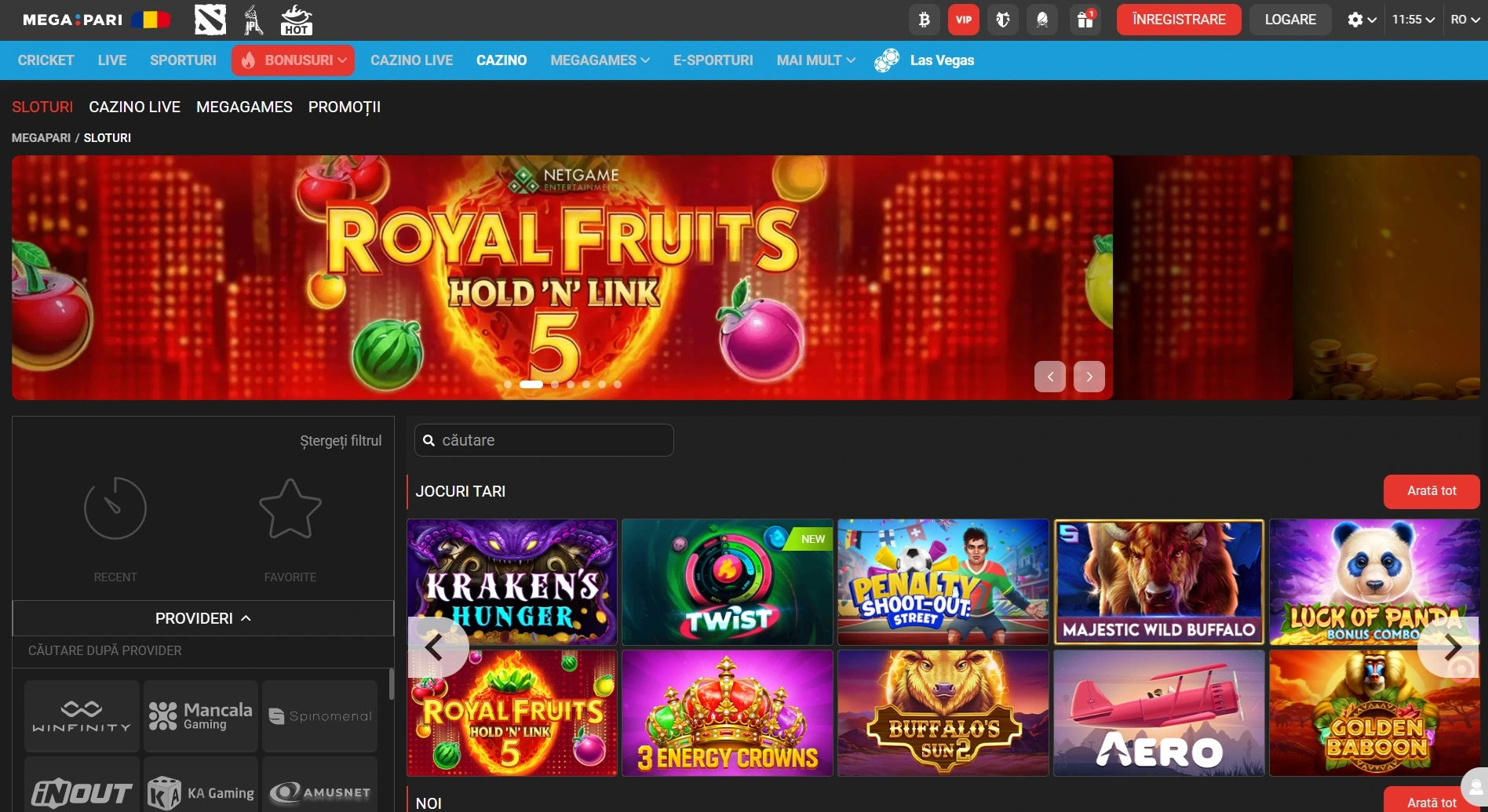Go to the next banner slide arrow
Image resolution: width=1488 pixels, height=812 pixels.
pos(1089,377)
